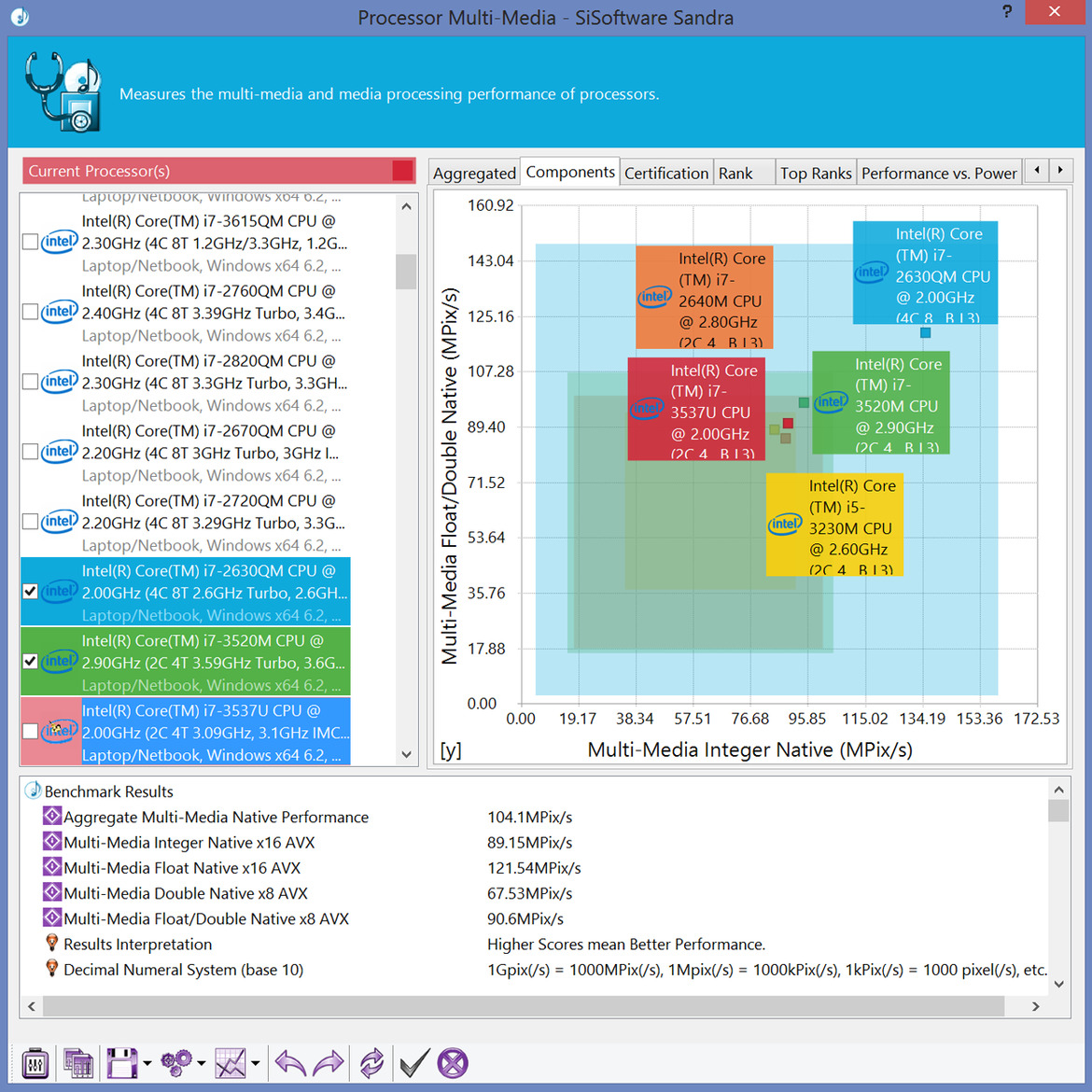The height and width of the screenshot is (1092, 1092).
Task: Click the processor list scroll-up arrow
Action: (407, 207)
